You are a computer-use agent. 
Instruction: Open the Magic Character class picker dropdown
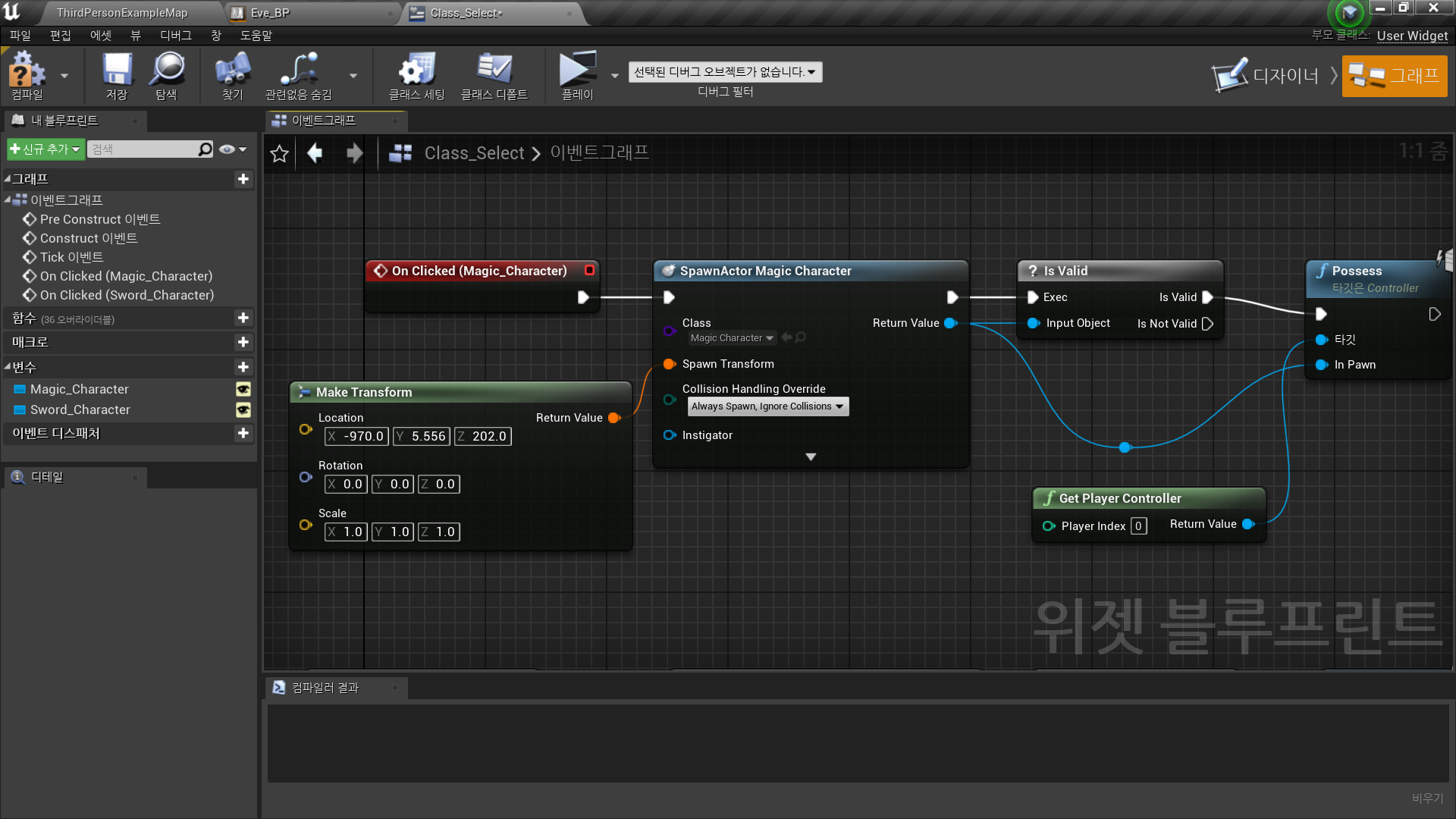pos(730,337)
